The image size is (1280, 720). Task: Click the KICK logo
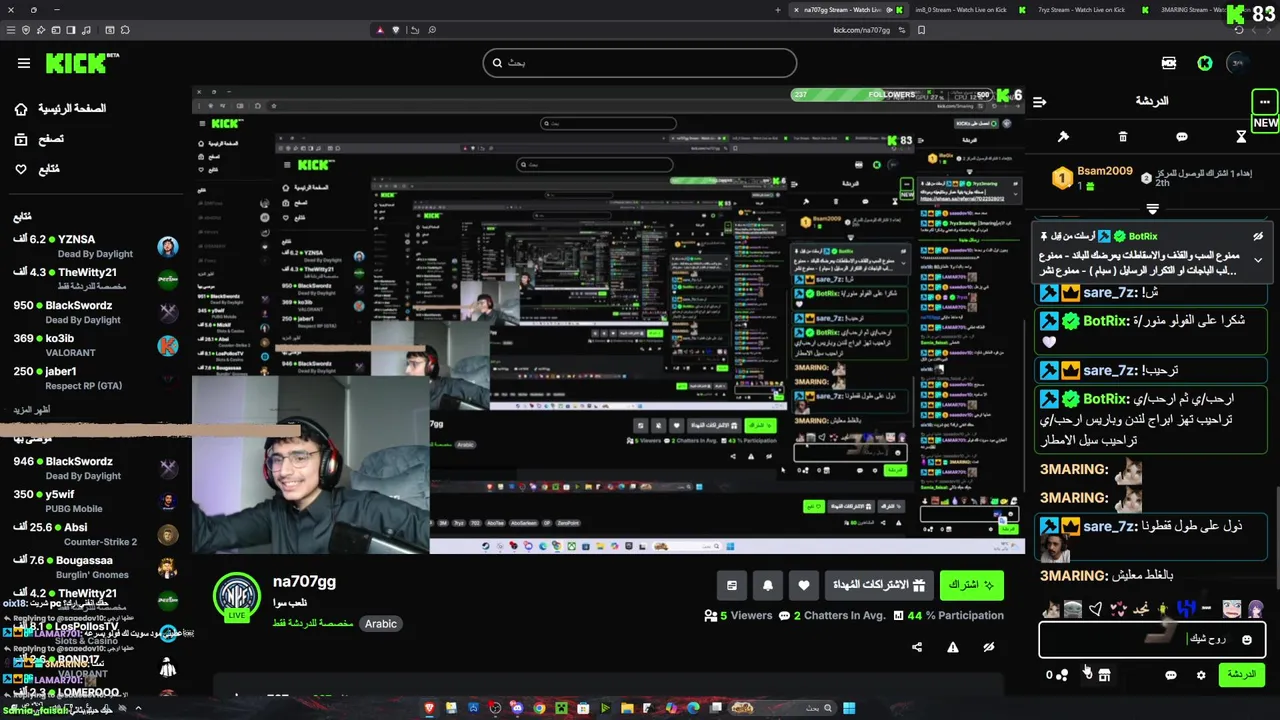80,63
